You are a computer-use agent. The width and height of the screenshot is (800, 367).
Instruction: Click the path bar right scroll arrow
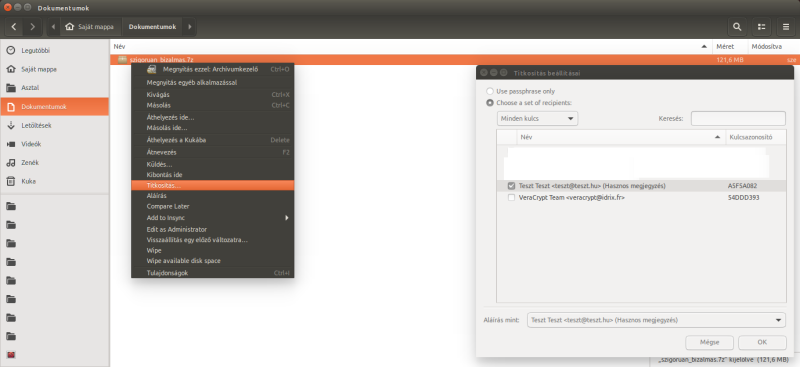point(190,27)
